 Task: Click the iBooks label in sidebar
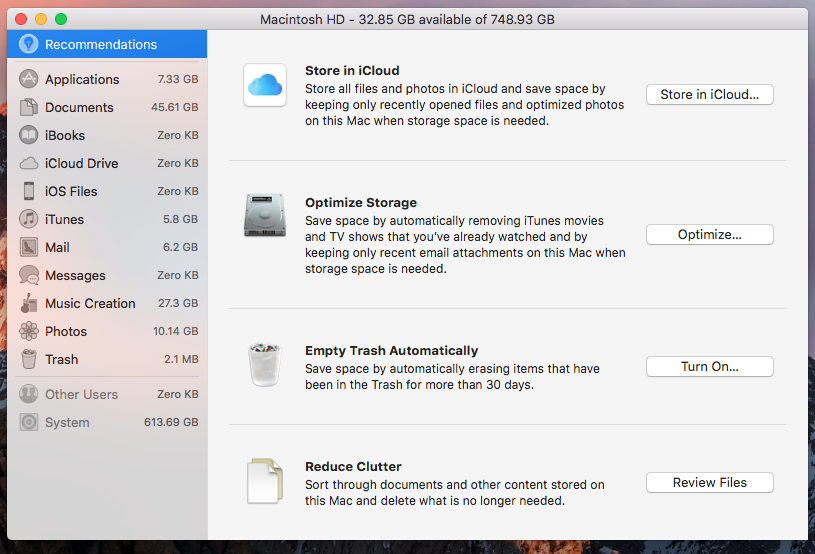point(64,136)
